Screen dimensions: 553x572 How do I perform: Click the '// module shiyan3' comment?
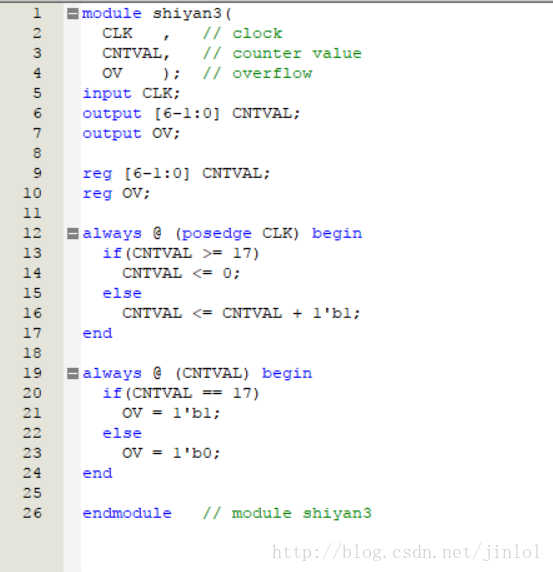(287, 513)
